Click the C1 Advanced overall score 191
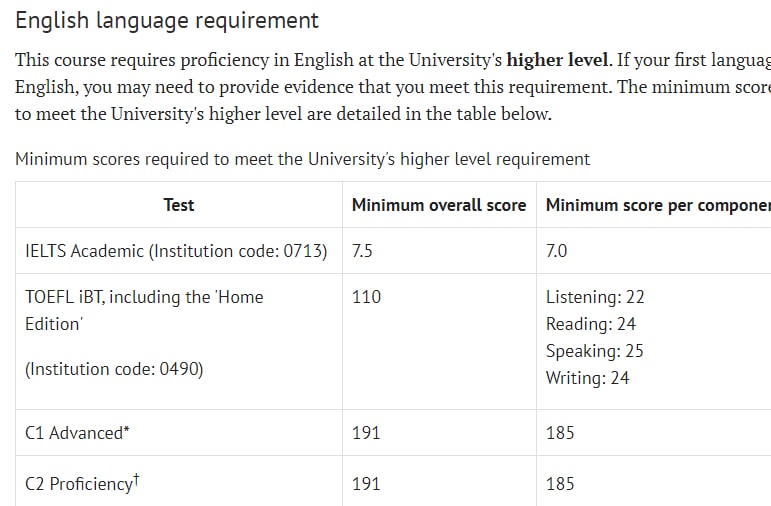The image size is (771, 506). coord(366,433)
